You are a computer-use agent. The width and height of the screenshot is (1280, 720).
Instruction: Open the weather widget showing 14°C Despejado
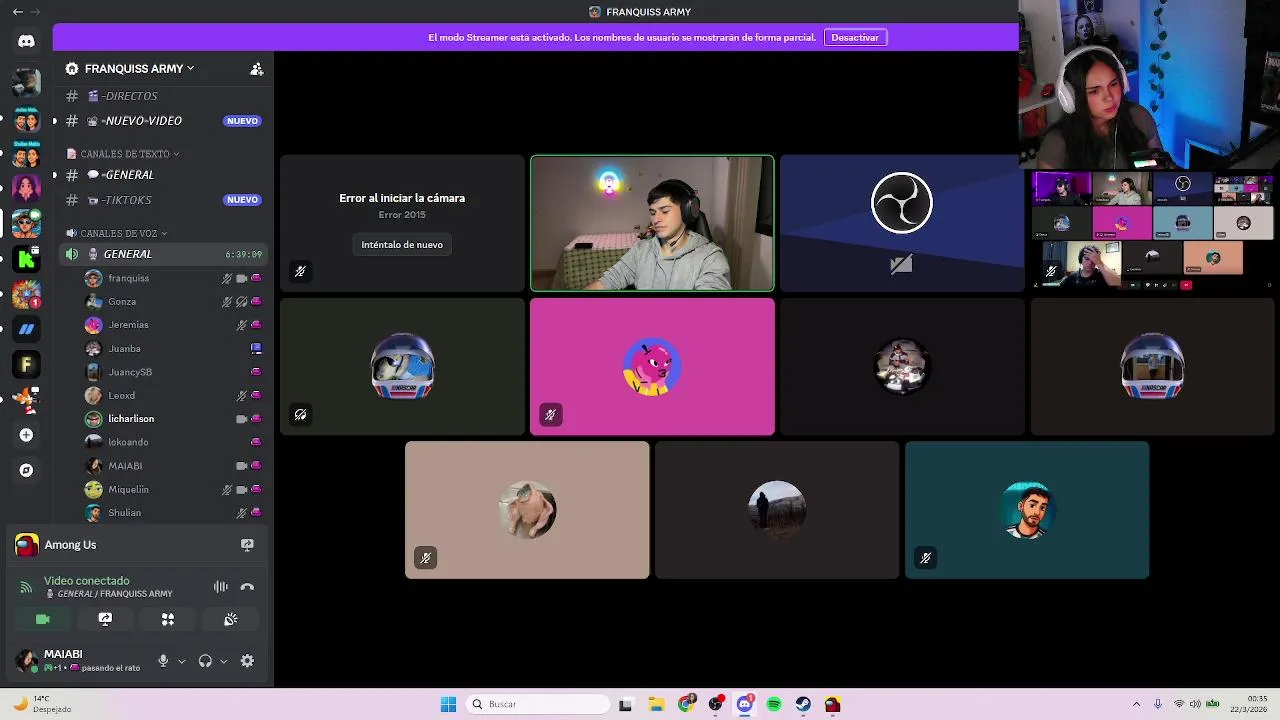pos(42,704)
